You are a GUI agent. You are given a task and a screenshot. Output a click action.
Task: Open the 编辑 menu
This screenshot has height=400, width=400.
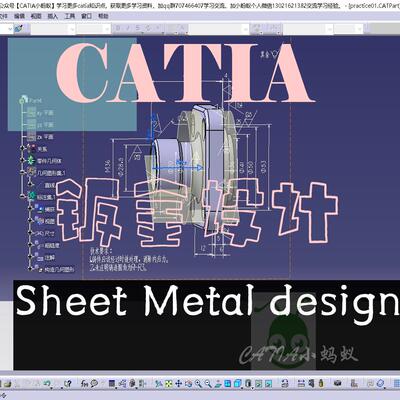click(x=19, y=16)
